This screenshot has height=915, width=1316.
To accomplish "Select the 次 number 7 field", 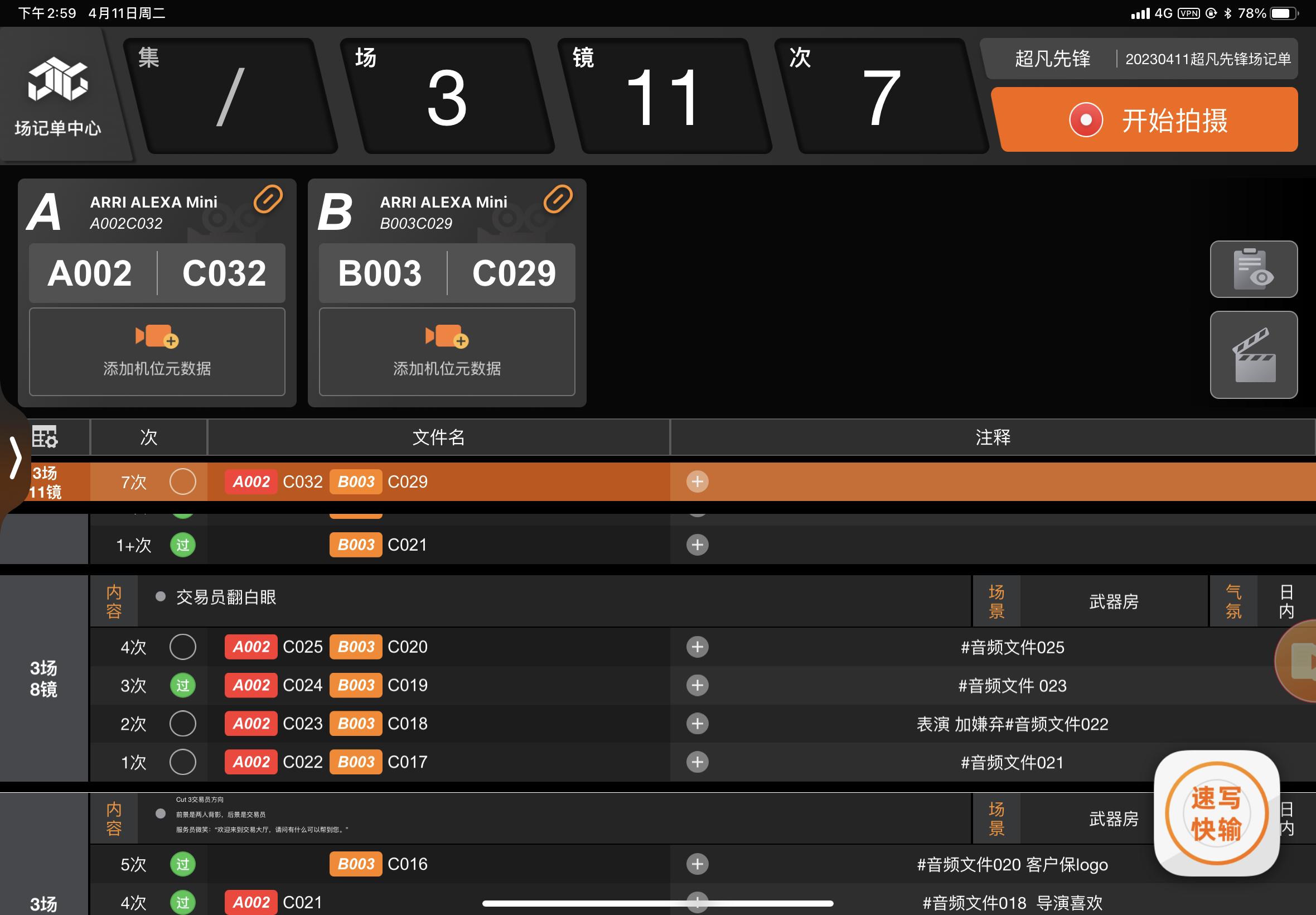I will (x=881, y=98).
